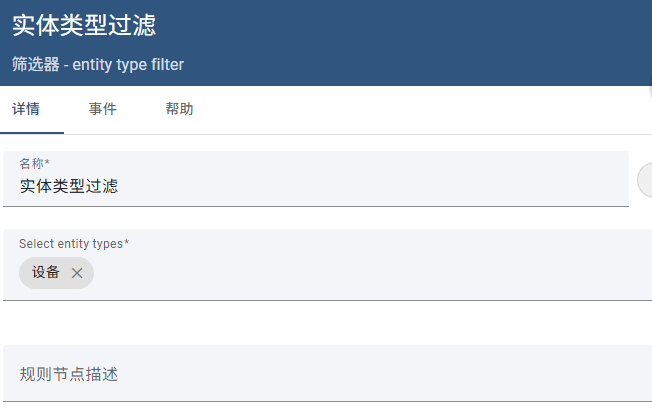
Task: Open the Select entity types dropdown field
Action: pyautogui.click(x=327, y=265)
